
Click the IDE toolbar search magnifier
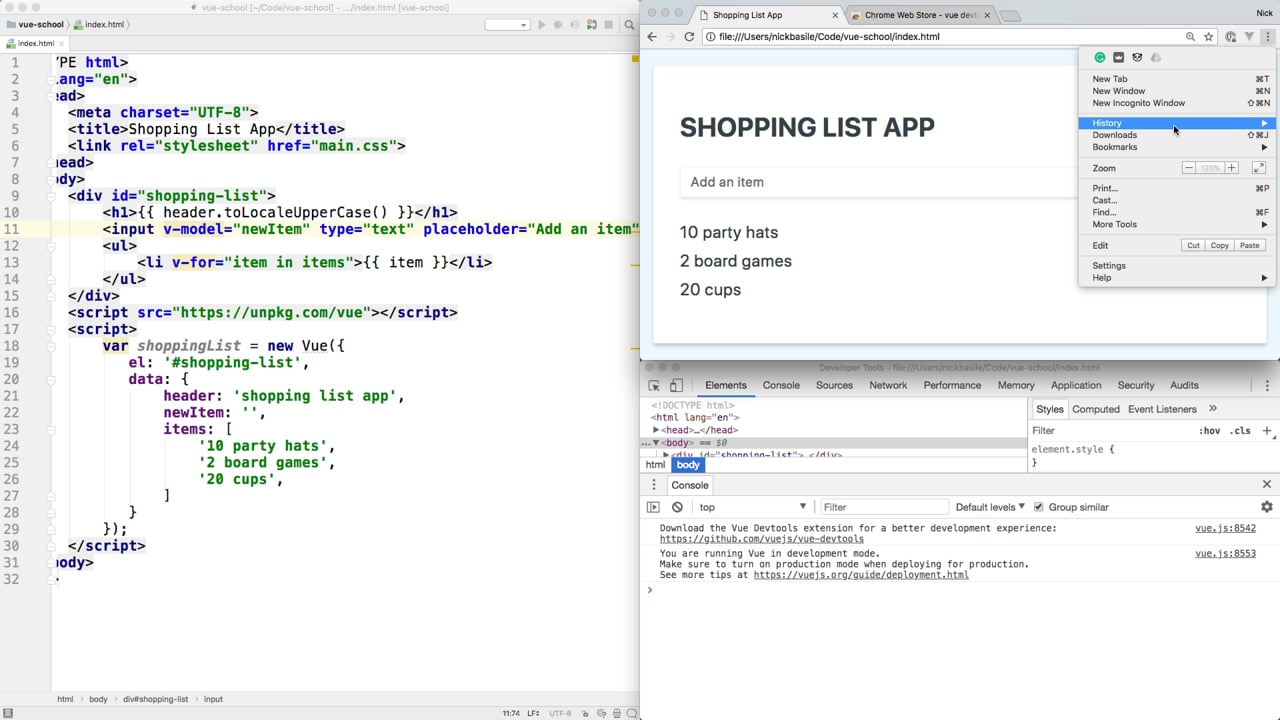[627, 25]
